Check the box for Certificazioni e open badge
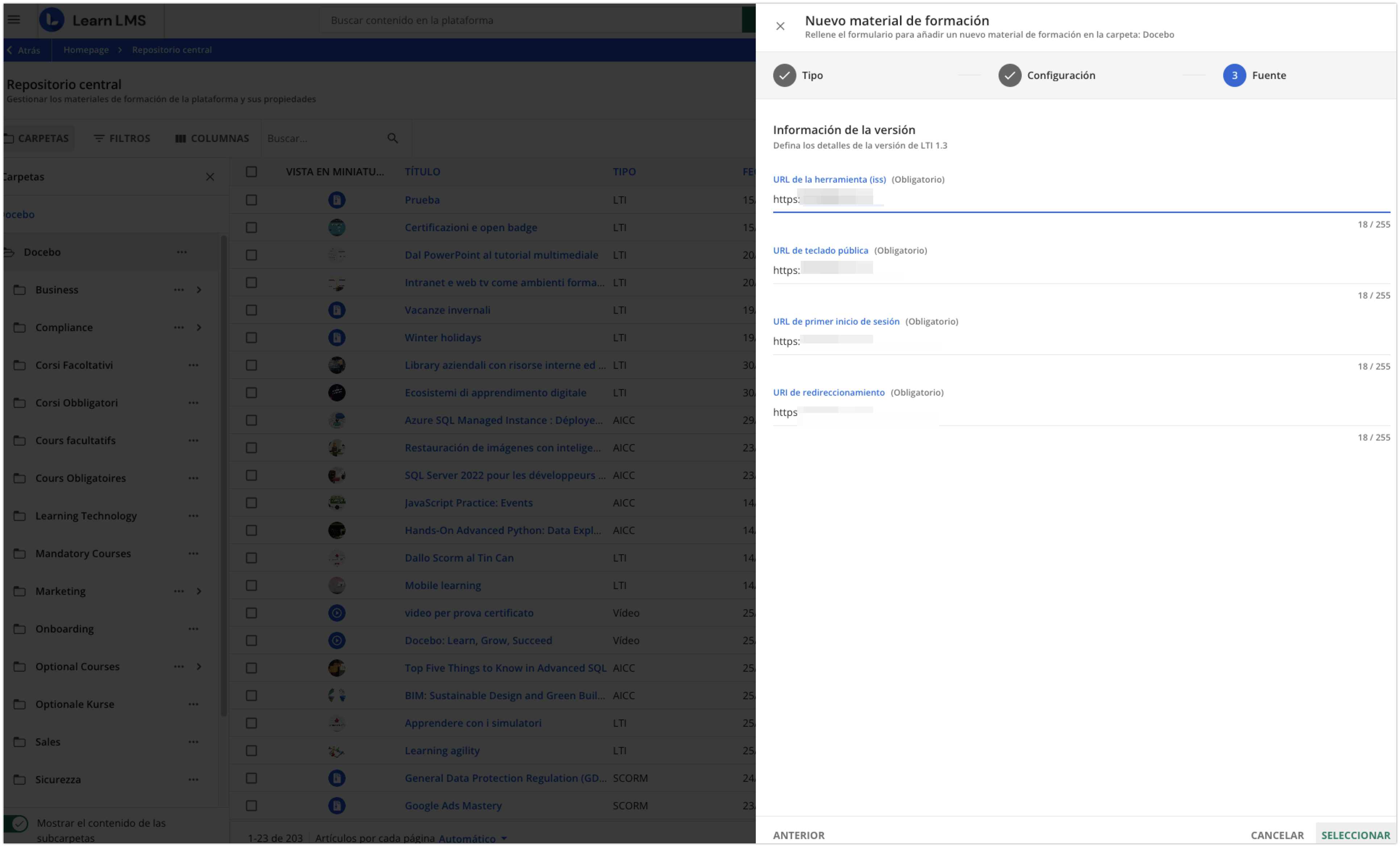 coord(251,227)
